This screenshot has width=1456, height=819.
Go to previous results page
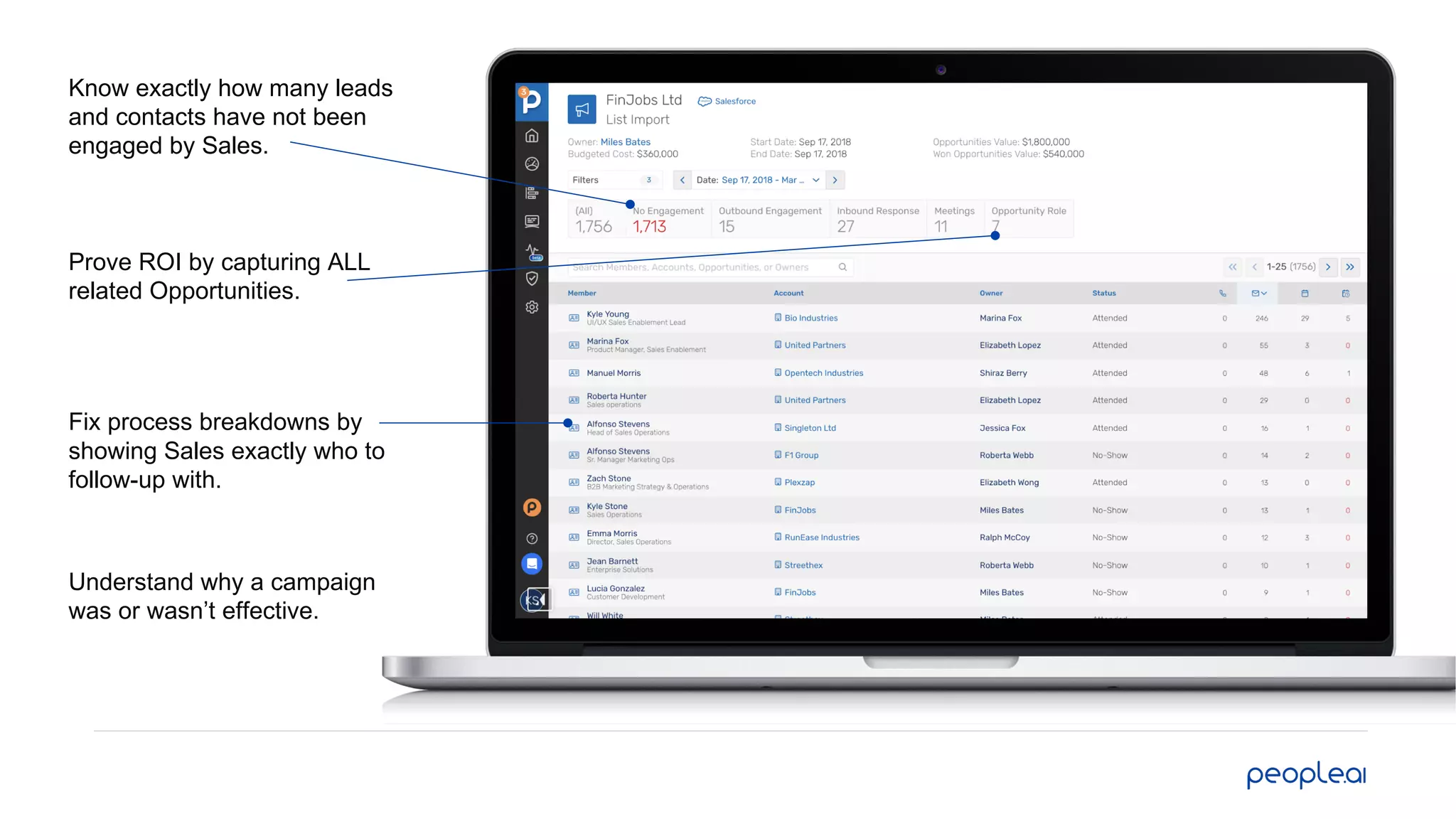(1255, 267)
